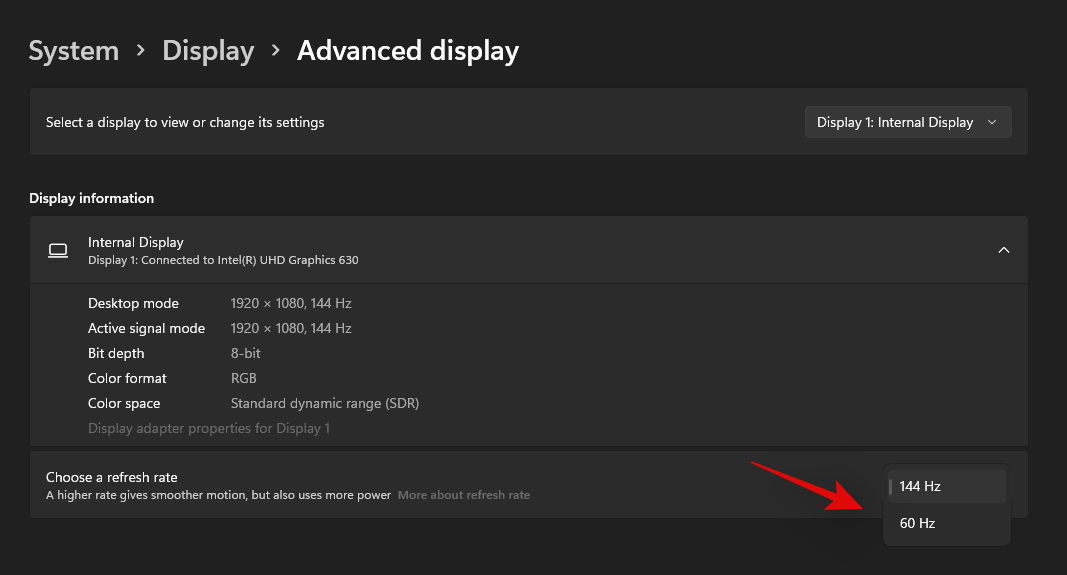This screenshot has height=575, width=1067.
Task: Click the breadcrumb chevron before Advanced display
Action: [x=276, y=51]
